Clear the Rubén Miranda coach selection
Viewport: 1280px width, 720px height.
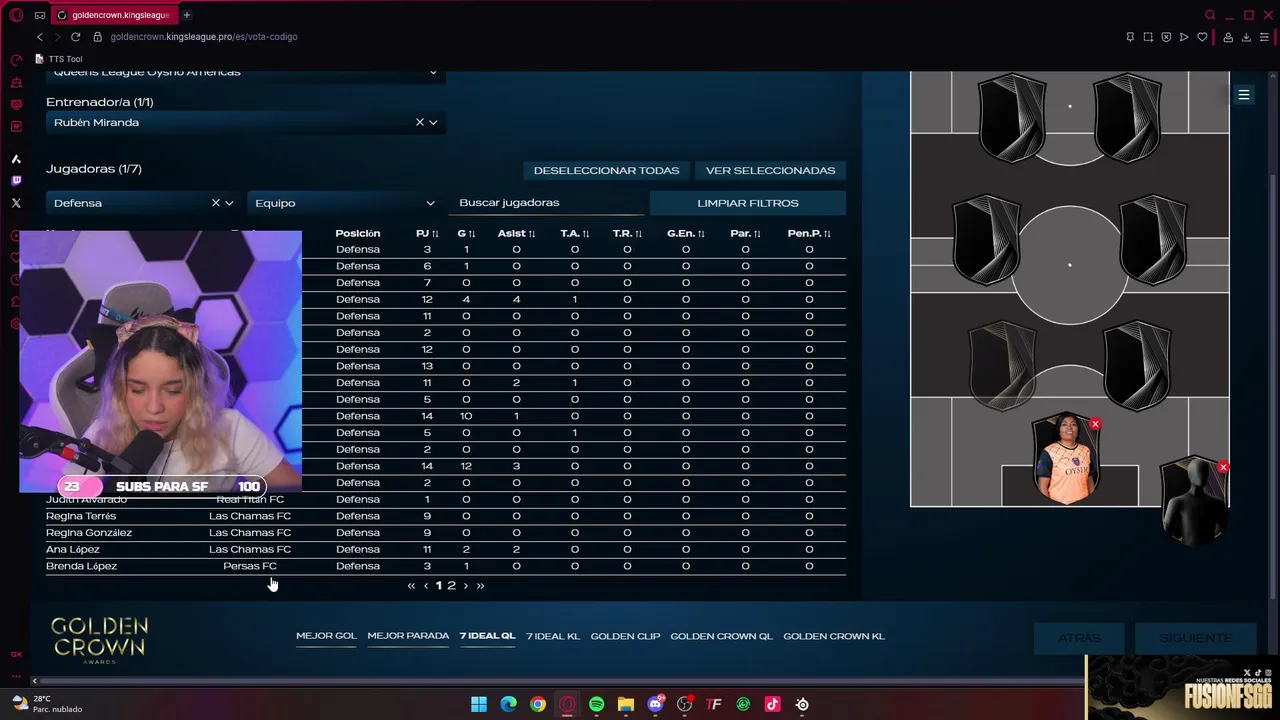(x=420, y=122)
